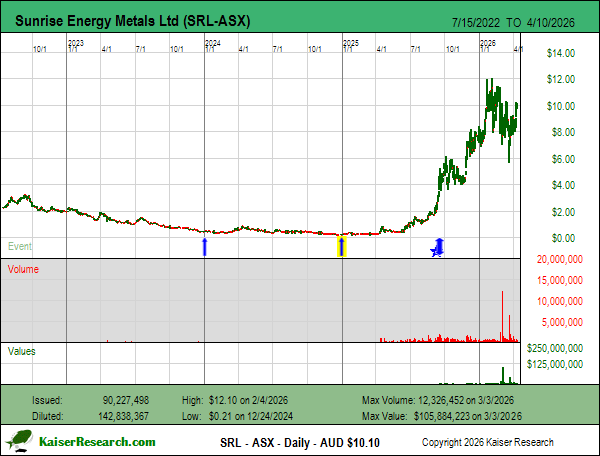Viewport: 600px width, 456px height.
Task: Click the tallest red volume spike in March 2026
Action: (502, 316)
